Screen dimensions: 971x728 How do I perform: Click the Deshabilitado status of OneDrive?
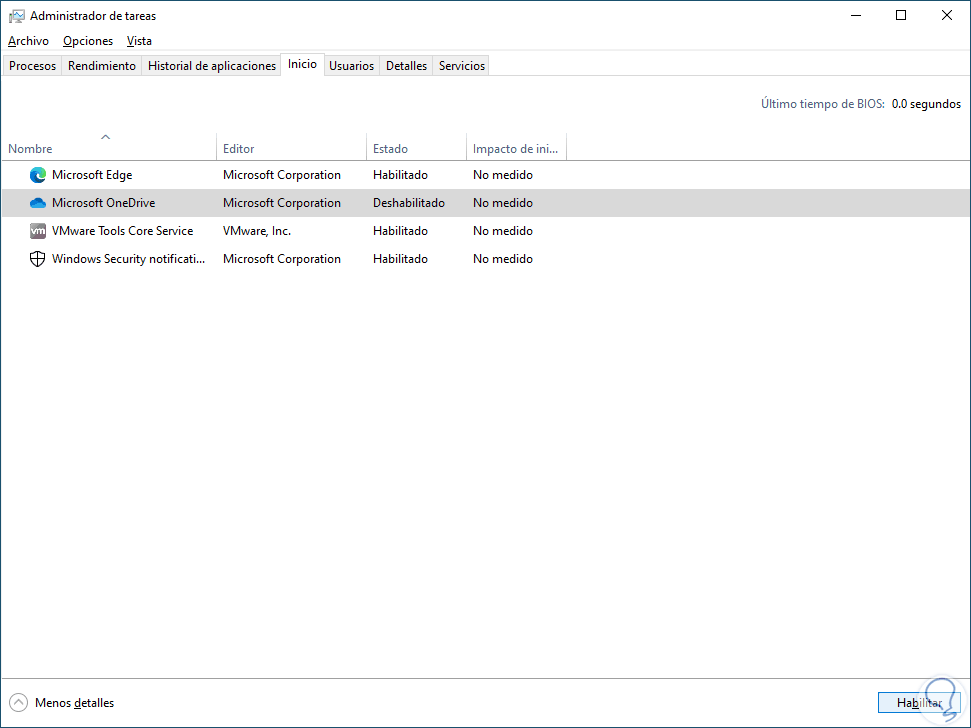click(x=409, y=203)
